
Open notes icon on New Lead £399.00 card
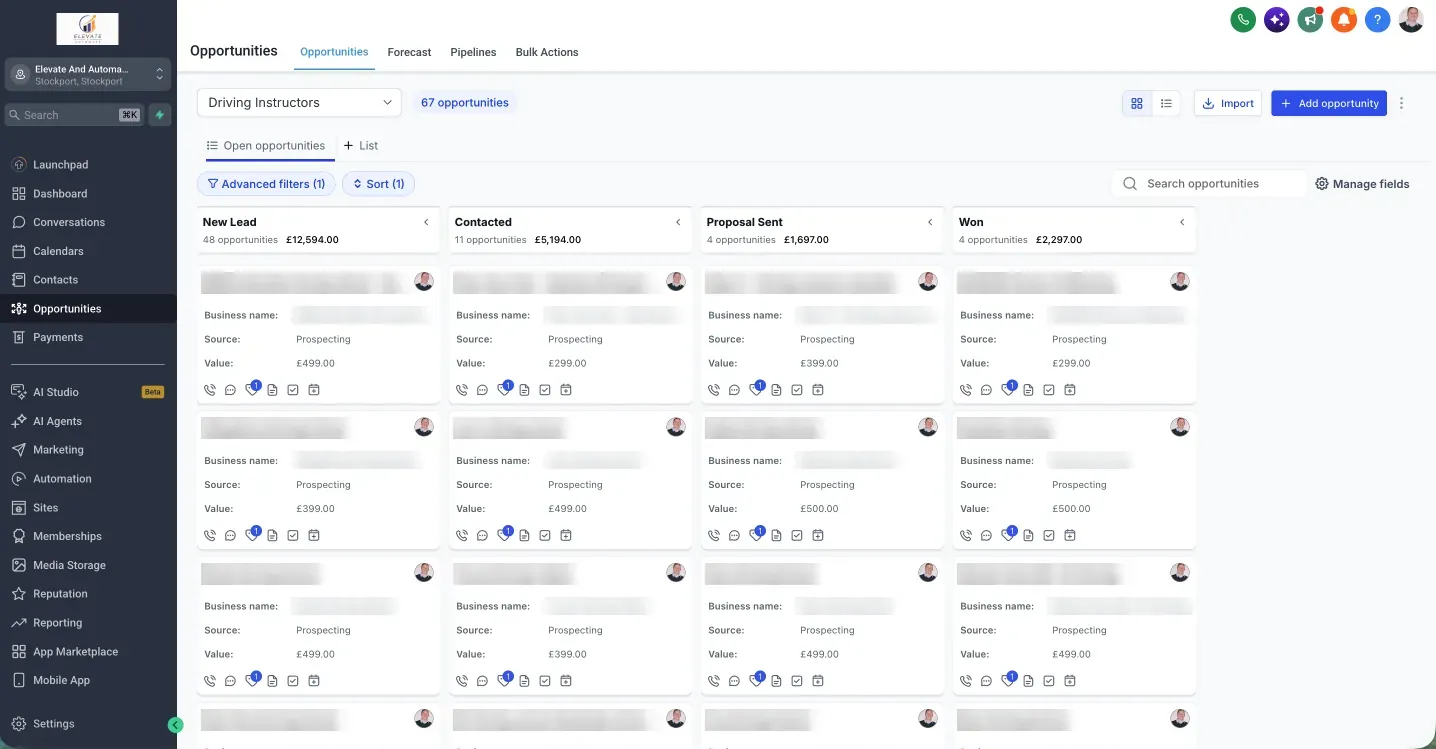pos(272,536)
